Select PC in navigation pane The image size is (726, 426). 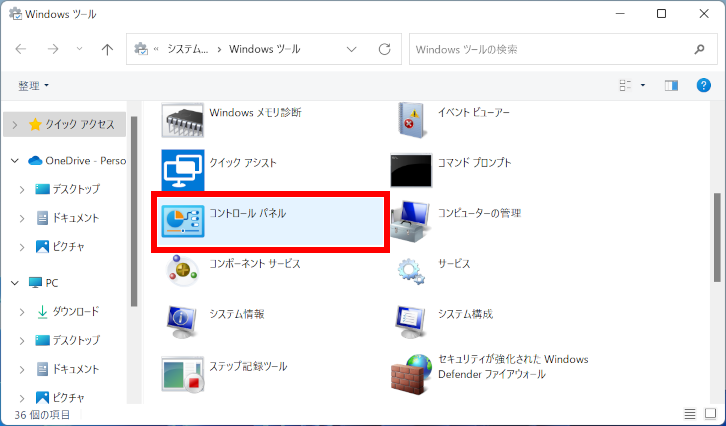[43, 283]
